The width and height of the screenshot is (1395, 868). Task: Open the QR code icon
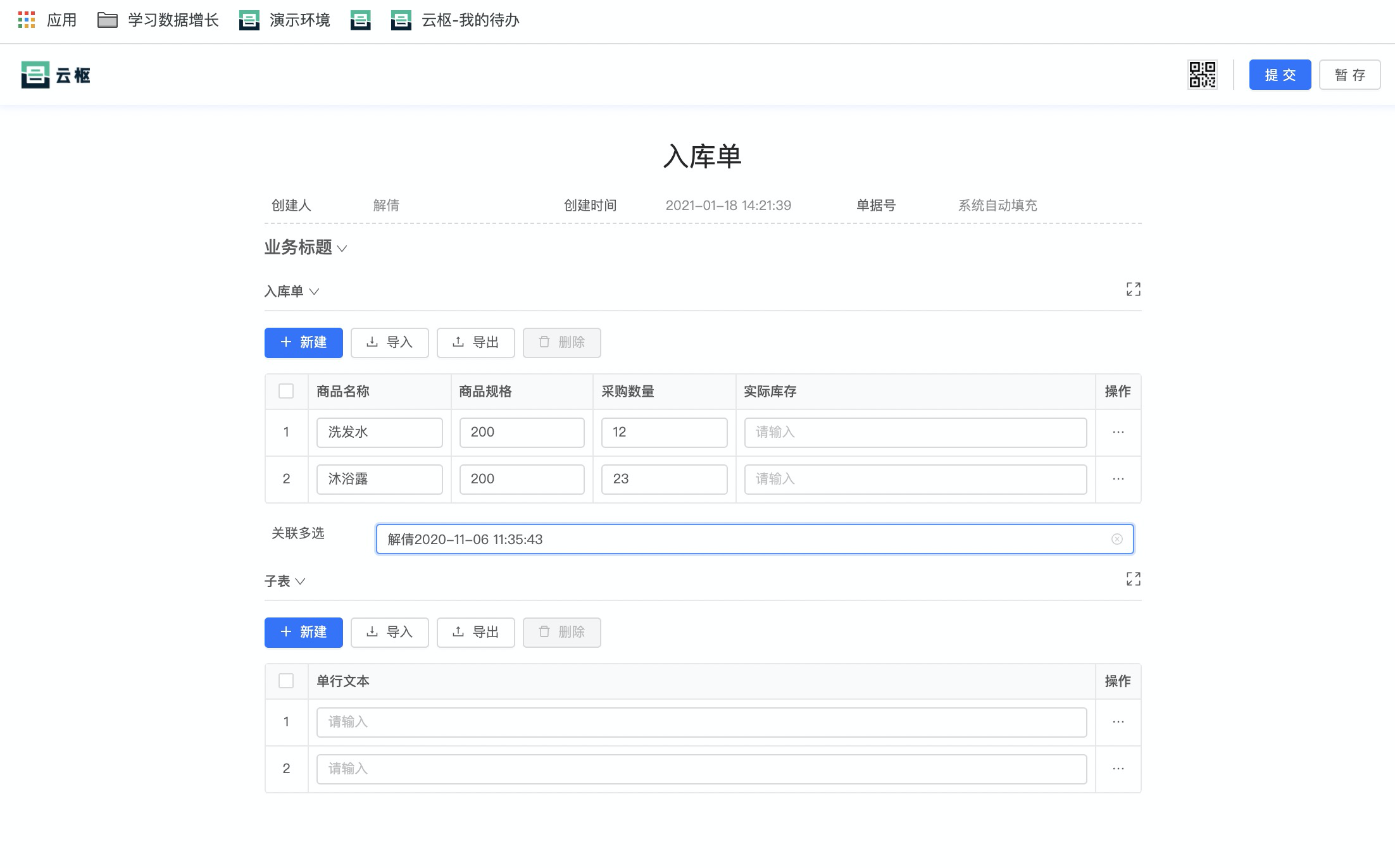[1202, 75]
